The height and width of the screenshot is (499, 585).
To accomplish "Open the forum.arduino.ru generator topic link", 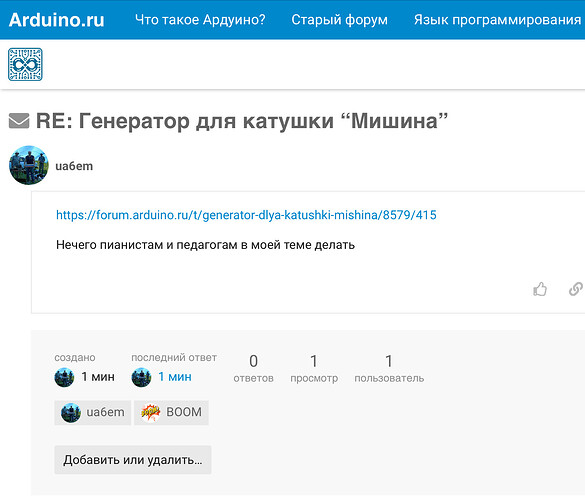I will pos(246,215).
